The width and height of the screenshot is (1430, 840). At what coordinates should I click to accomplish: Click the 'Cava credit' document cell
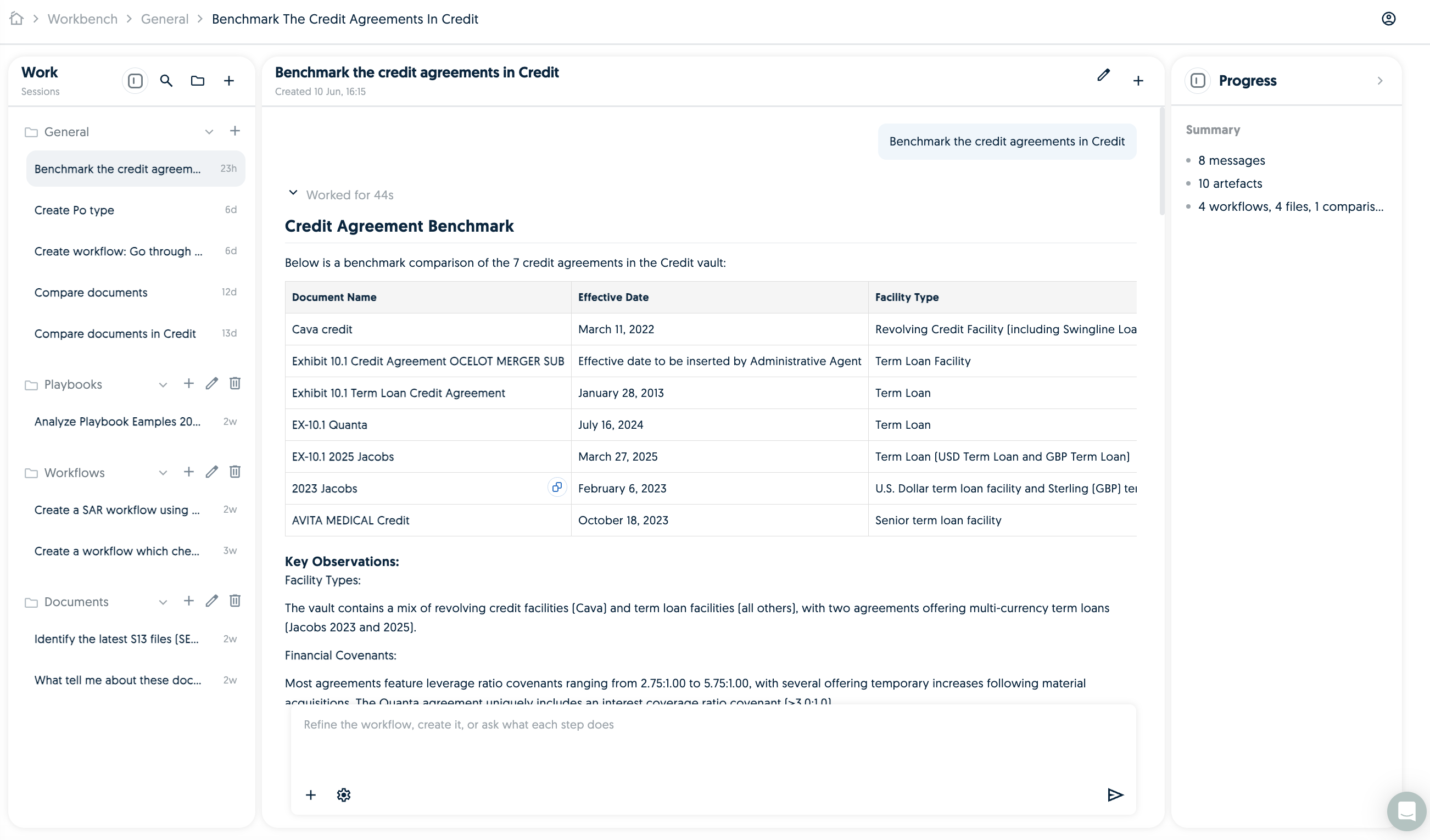point(428,329)
